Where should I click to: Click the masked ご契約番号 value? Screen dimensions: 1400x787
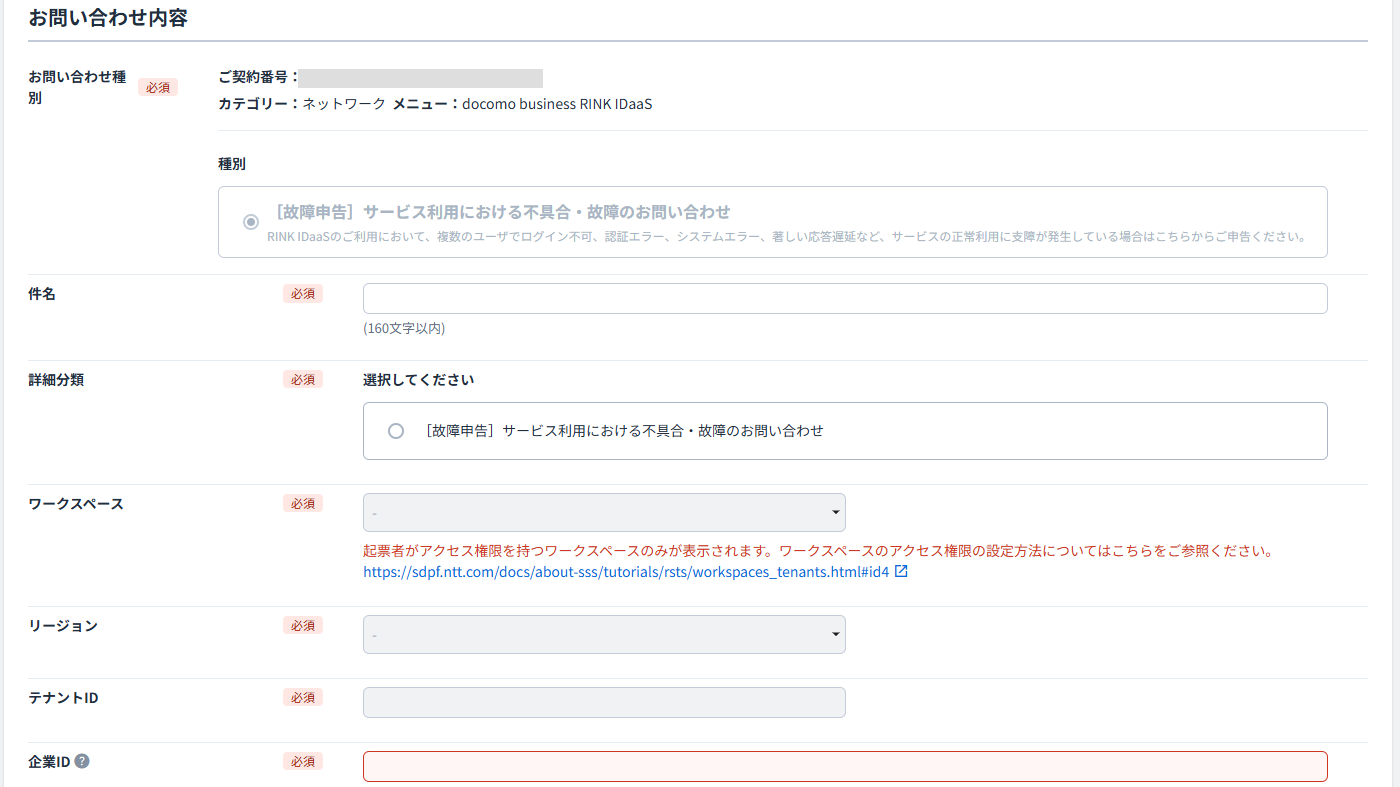[420, 78]
